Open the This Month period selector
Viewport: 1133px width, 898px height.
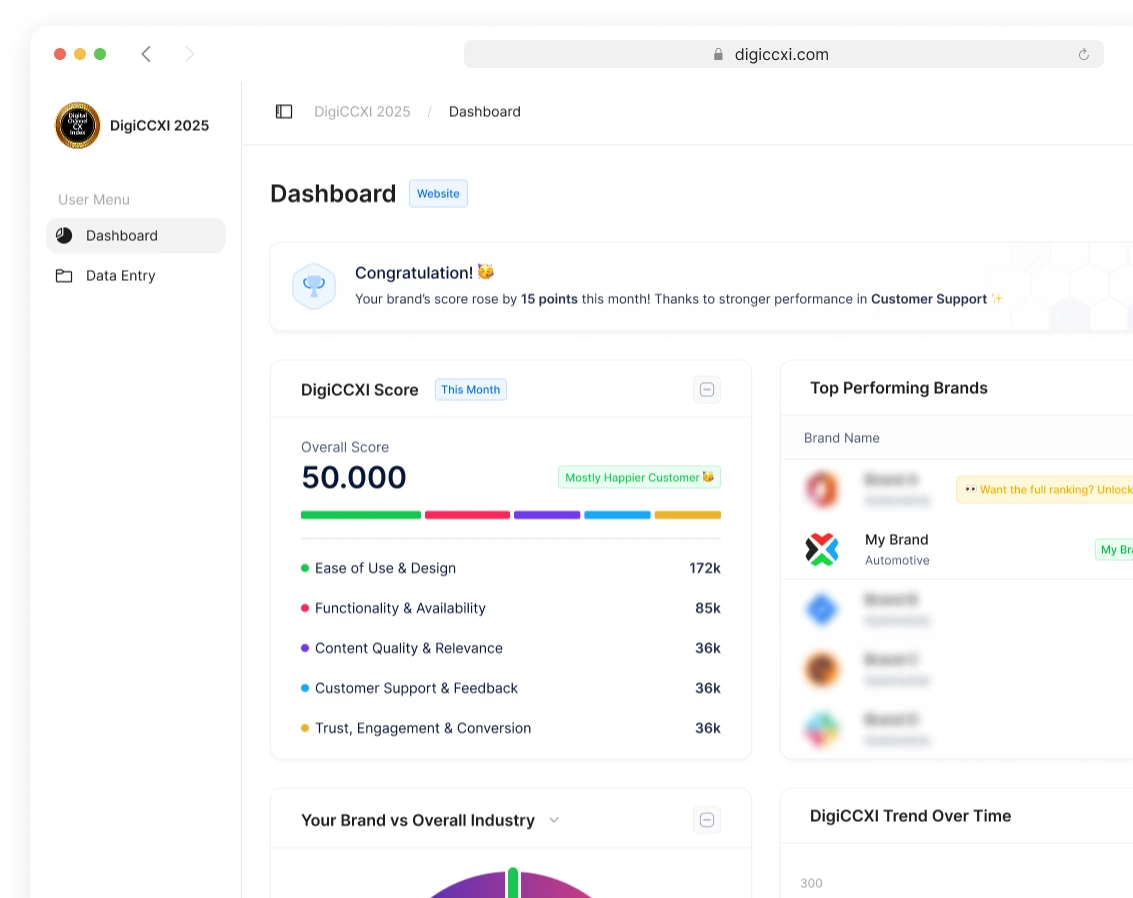click(x=470, y=389)
